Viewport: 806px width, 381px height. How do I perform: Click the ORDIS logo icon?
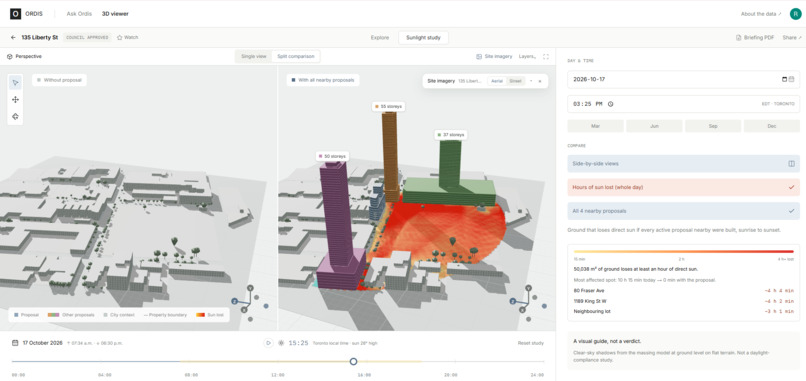(15, 14)
